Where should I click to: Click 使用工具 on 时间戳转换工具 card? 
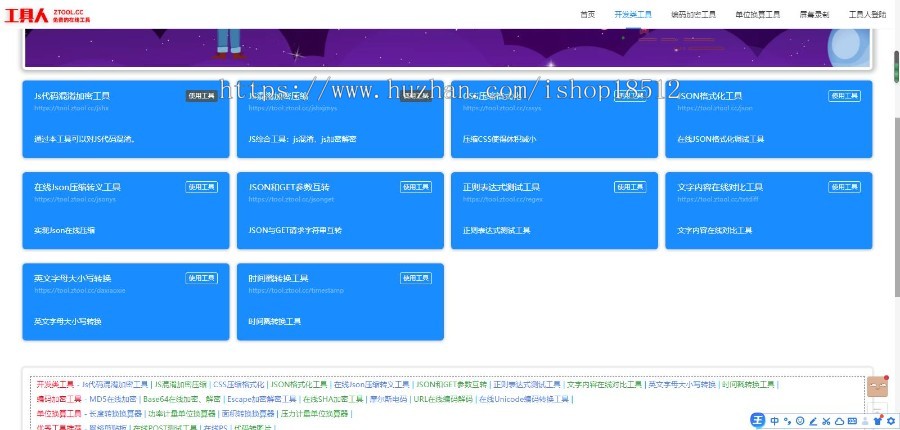[x=416, y=278]
